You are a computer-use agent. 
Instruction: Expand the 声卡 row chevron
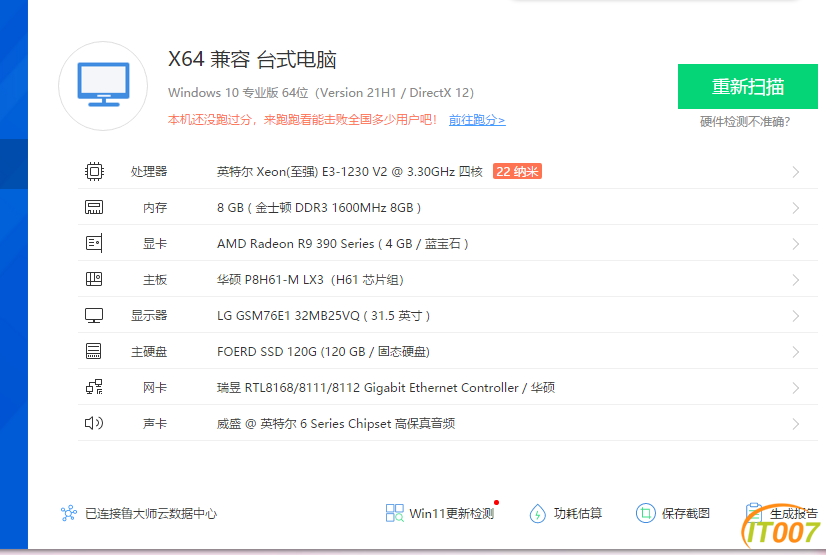pos(795,424)
